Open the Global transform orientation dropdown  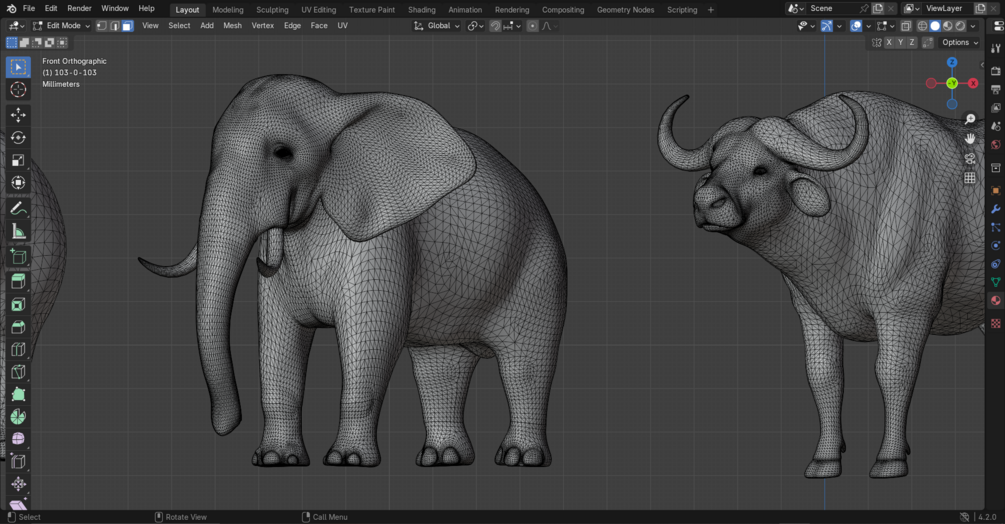coord(436,26)
